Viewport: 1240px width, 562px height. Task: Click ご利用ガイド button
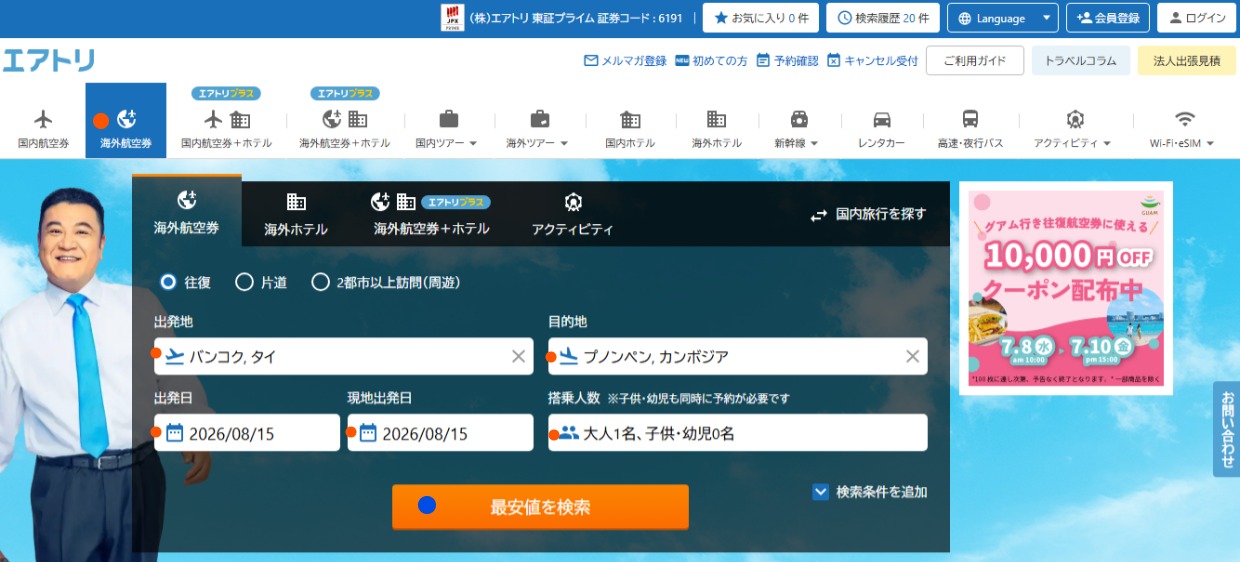975,60
